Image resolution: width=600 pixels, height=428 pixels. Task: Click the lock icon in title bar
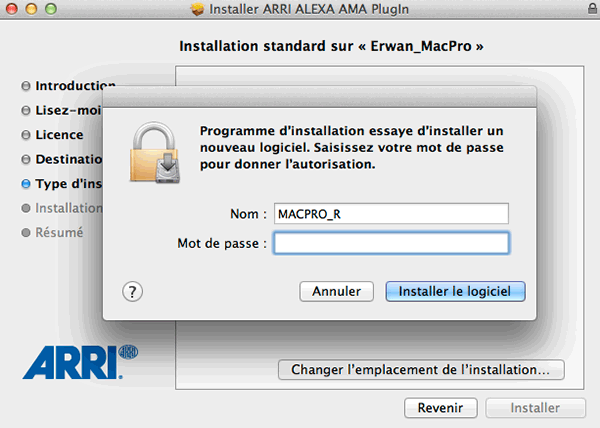coord(593,8)
